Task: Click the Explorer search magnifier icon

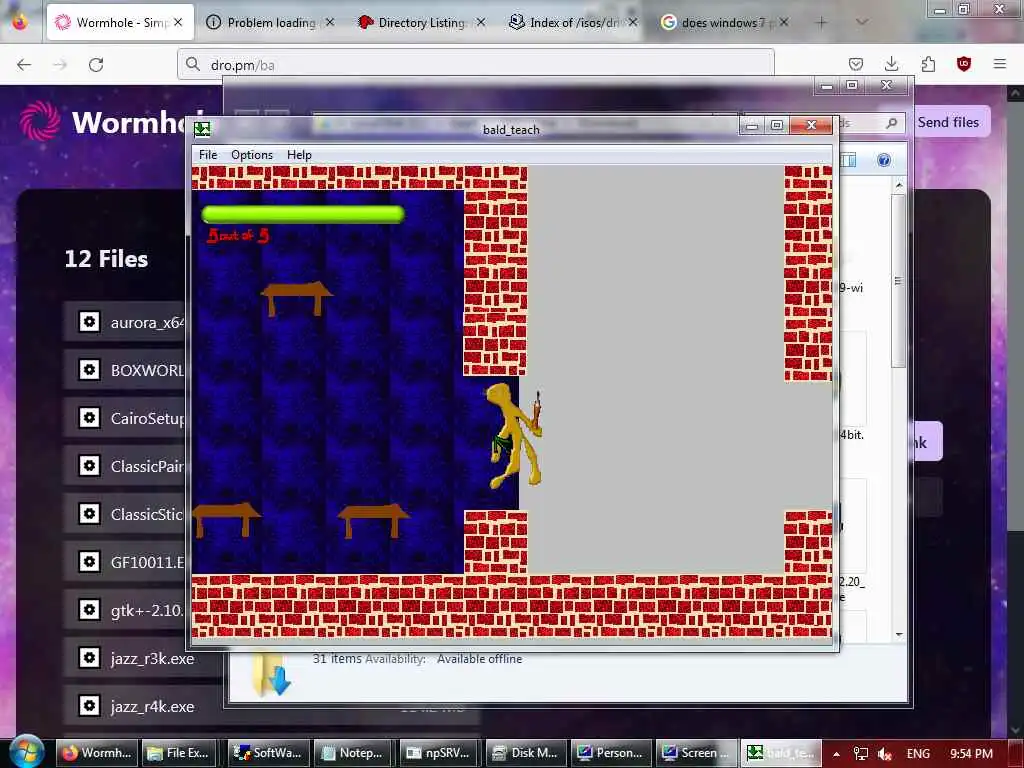Action: click(891, 123)
